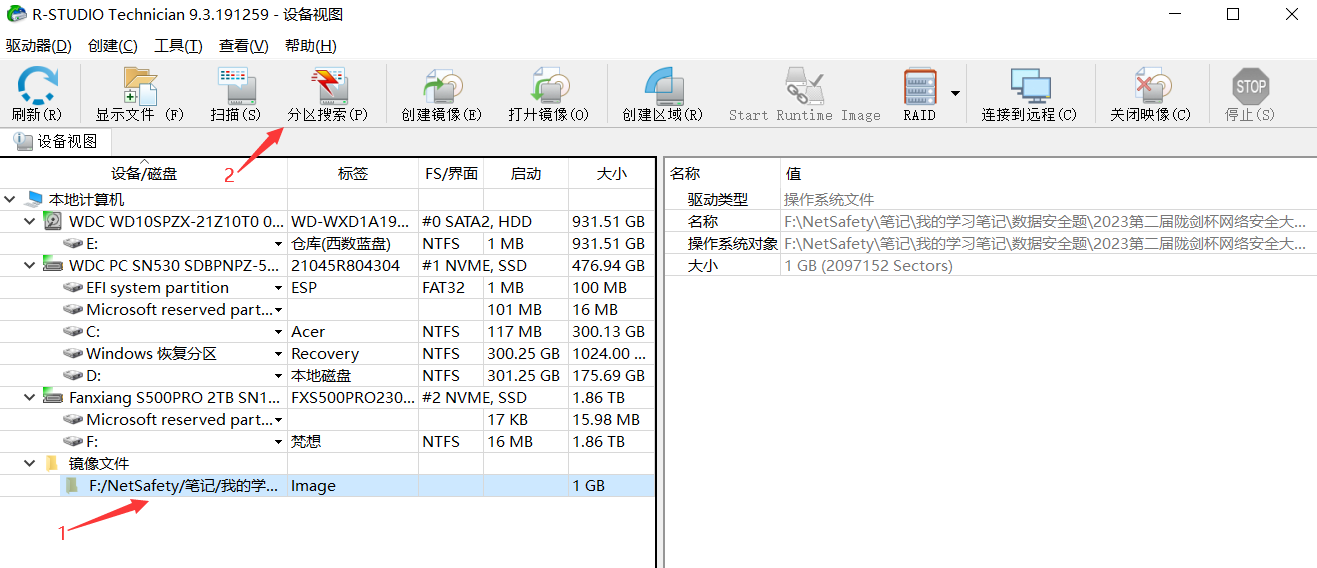Open the 查看(V) menu
Screen dimensions: 1317x568
pyautogui.click(x=244, y=46)
